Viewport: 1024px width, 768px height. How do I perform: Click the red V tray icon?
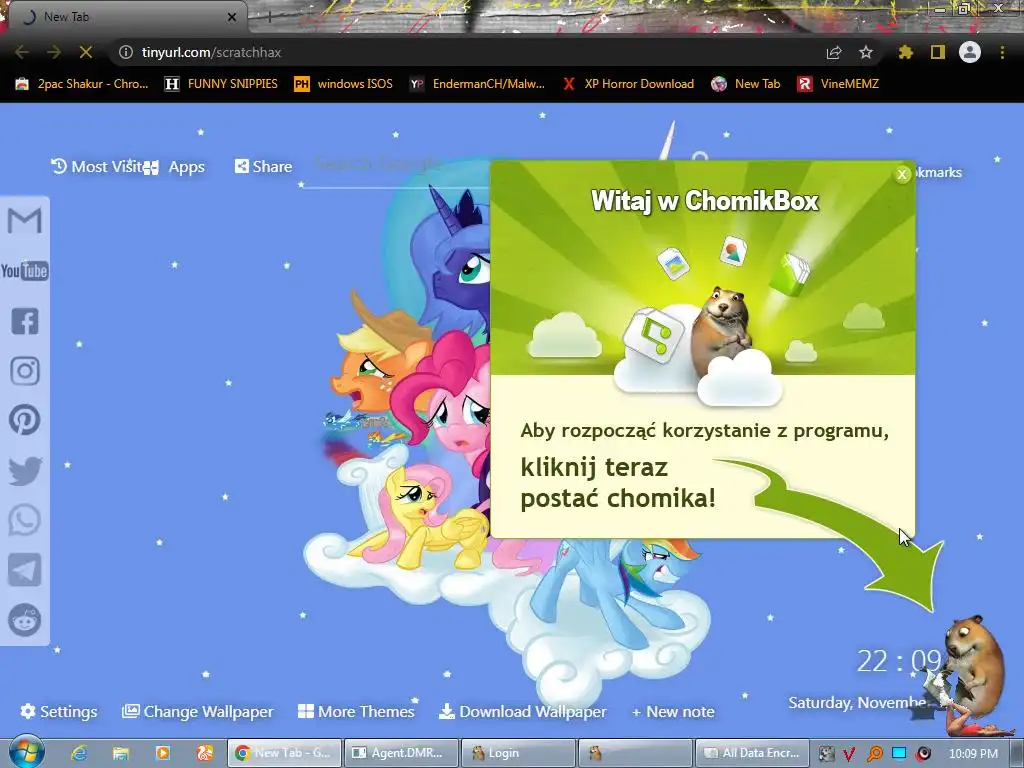coord(849,754)
